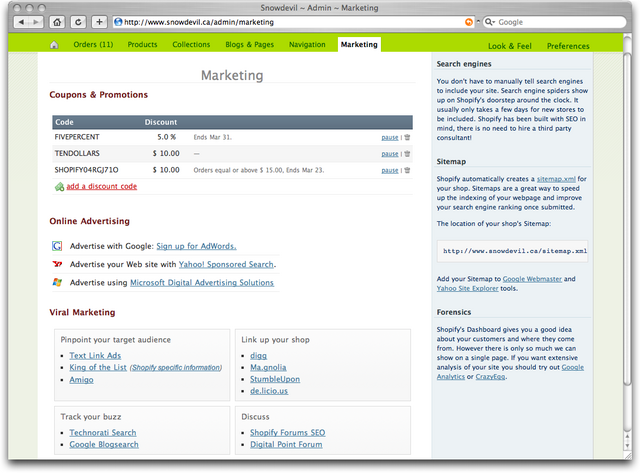Open the de.licio.us link

(269, 391)
